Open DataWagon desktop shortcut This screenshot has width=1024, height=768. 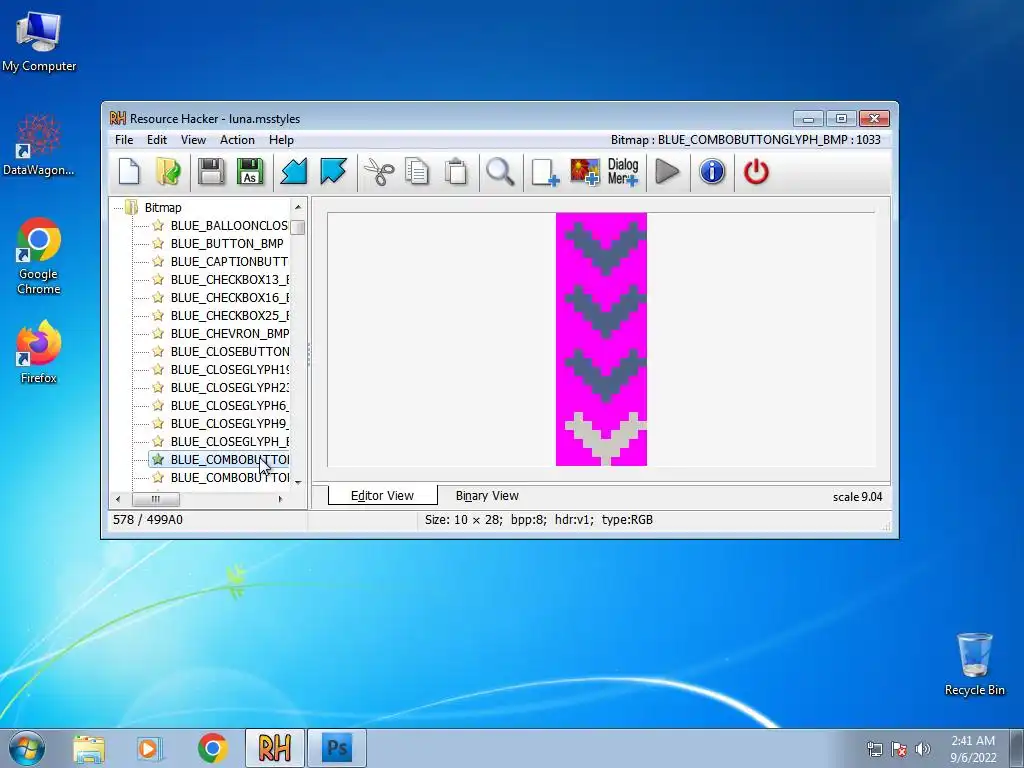pyautogui.click(x=39, y=145)
